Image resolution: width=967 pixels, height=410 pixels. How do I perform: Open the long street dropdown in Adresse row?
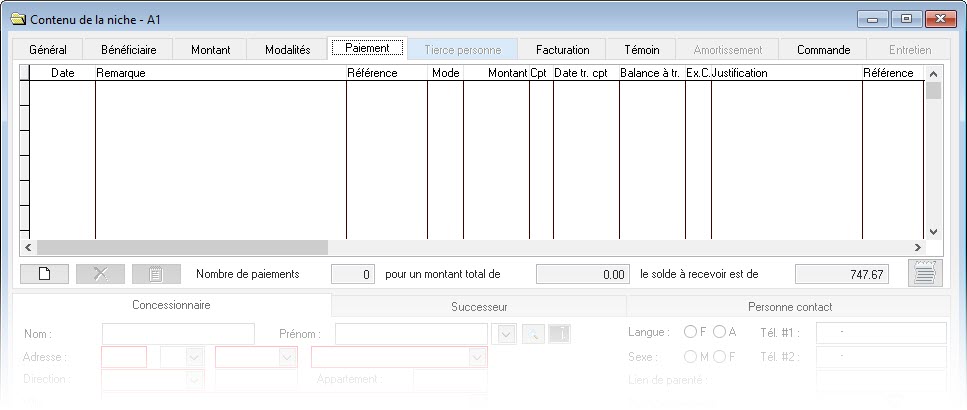point(477,357)
